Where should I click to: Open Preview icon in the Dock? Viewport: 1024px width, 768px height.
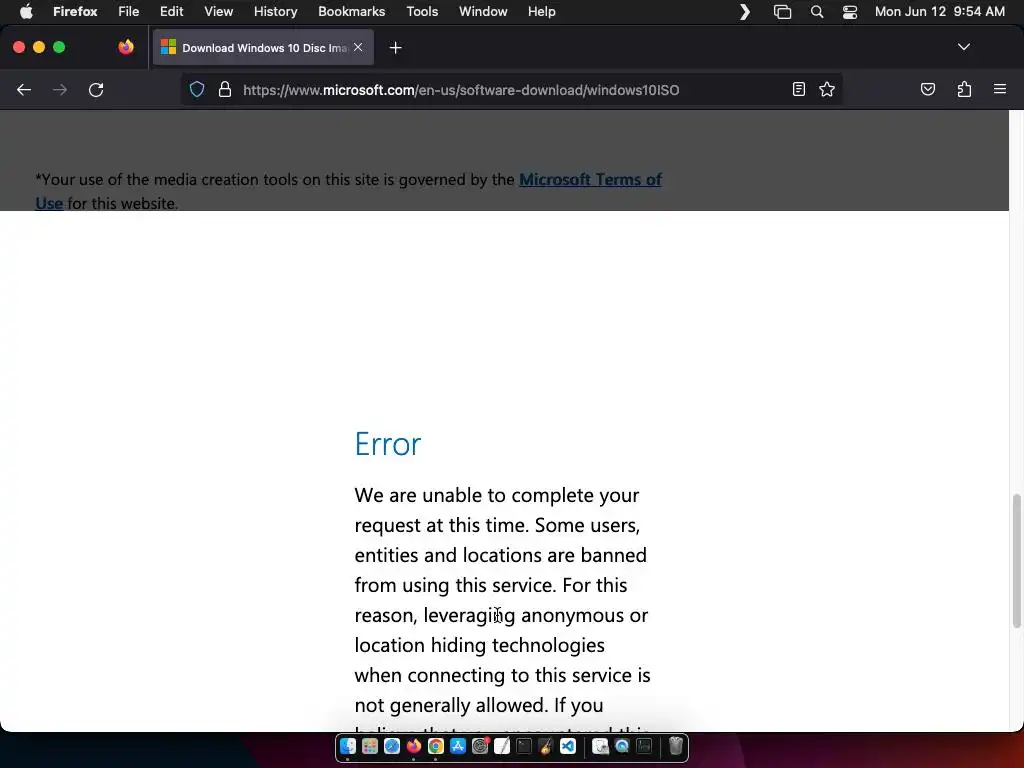click(600, 746)
